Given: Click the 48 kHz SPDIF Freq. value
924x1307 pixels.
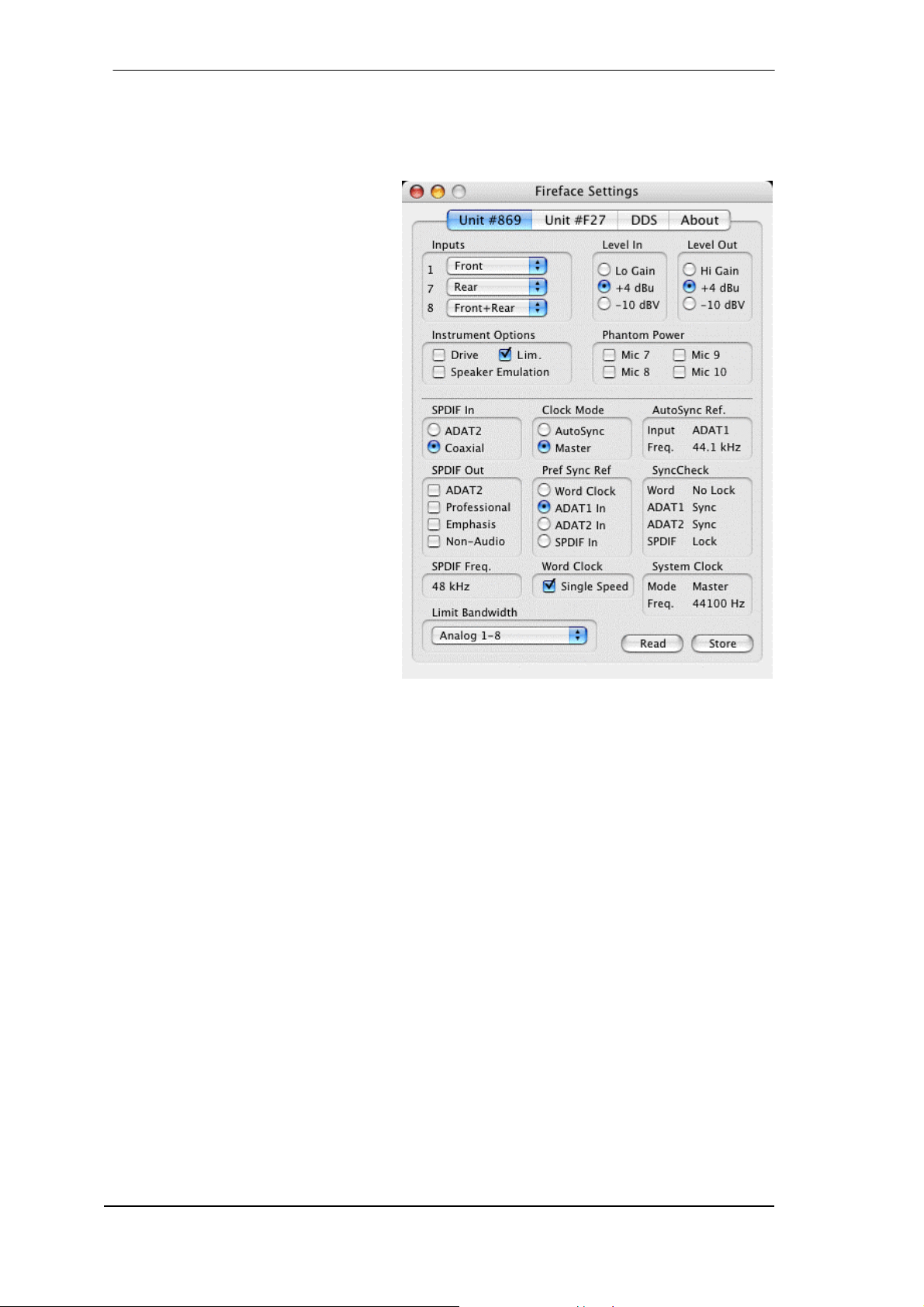Looking at the screenshot, I should click(x=451, y=586).
